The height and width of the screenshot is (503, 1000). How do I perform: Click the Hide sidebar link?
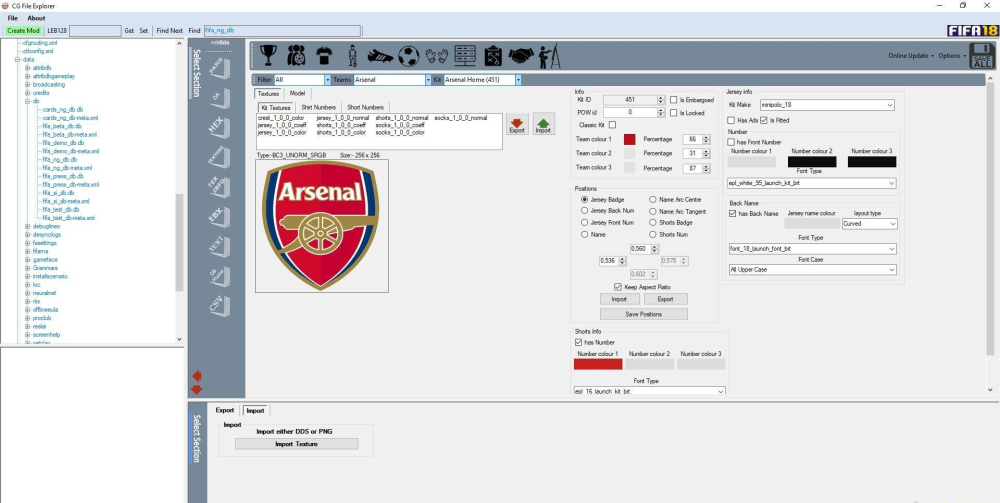pos(220,43)
